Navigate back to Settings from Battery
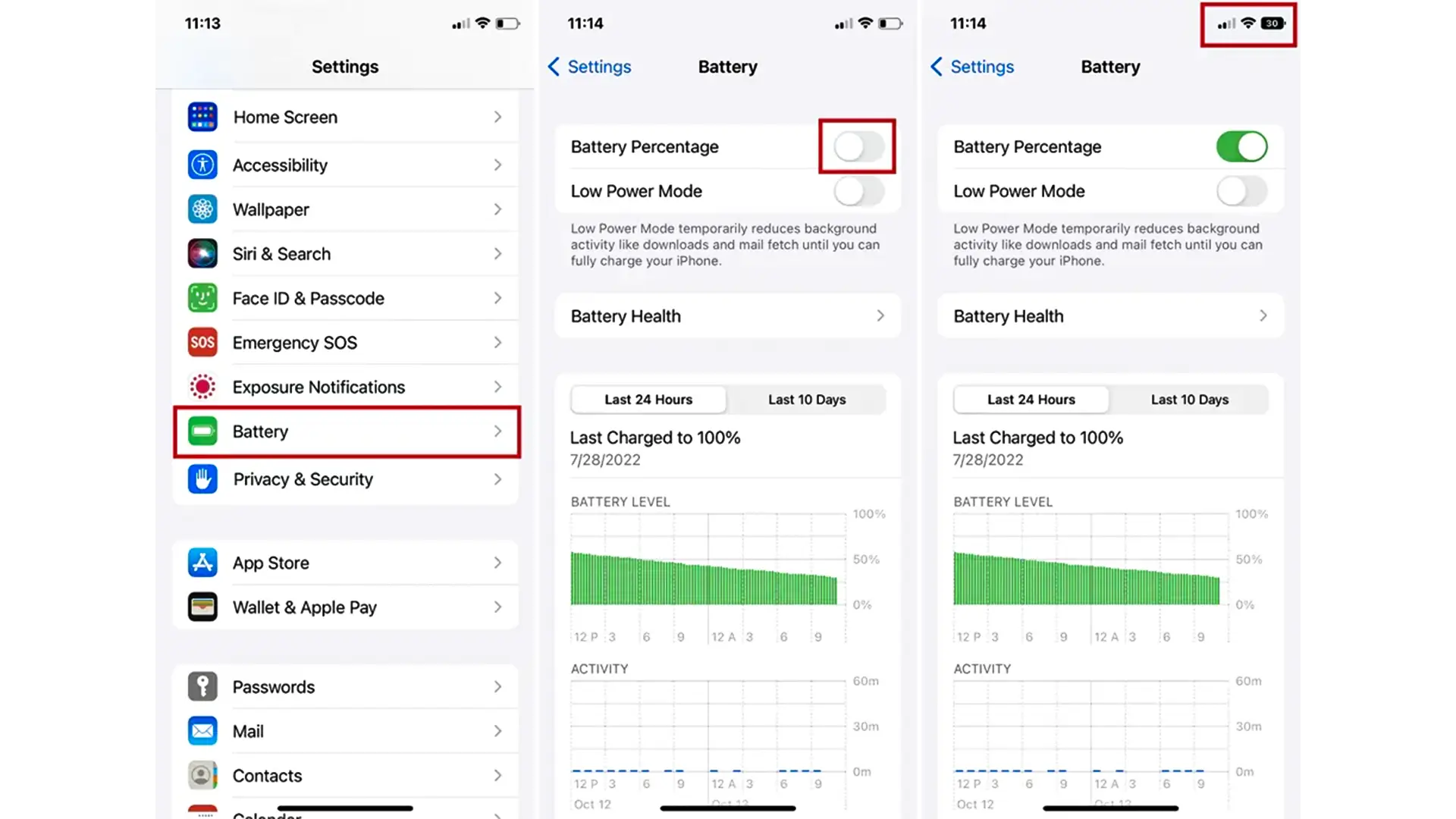This screenshot has height=819, width=1456. pyautogui.click(x=589, y=66)
